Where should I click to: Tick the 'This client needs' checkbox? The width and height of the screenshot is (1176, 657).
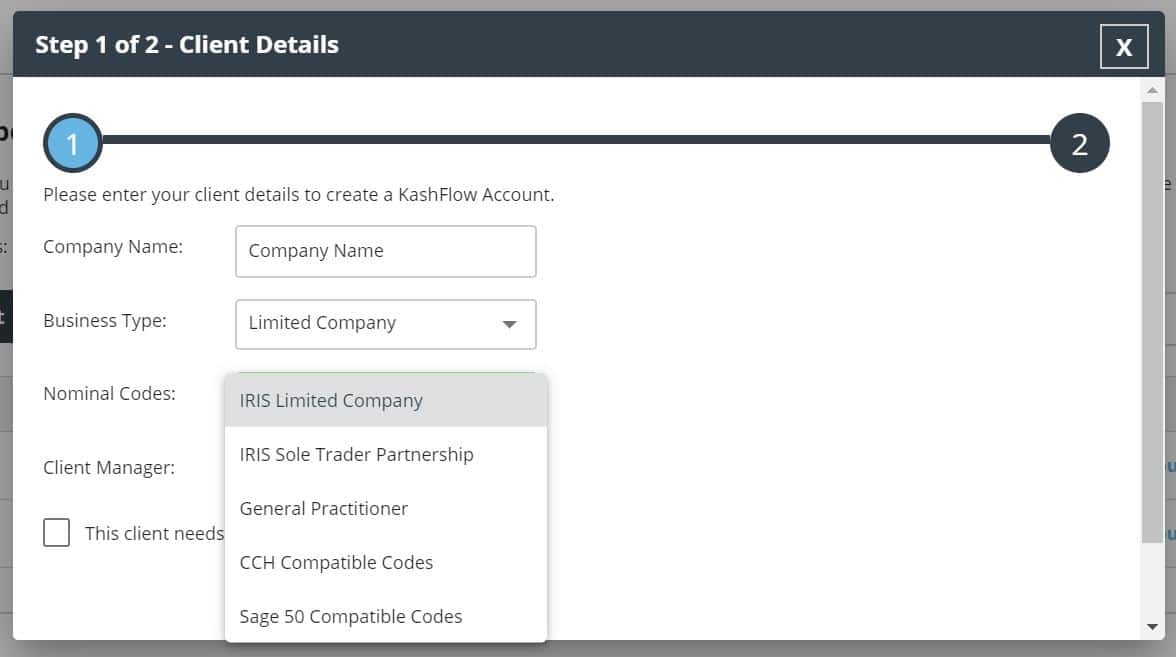pyautogui.click(x=57, y=532)
